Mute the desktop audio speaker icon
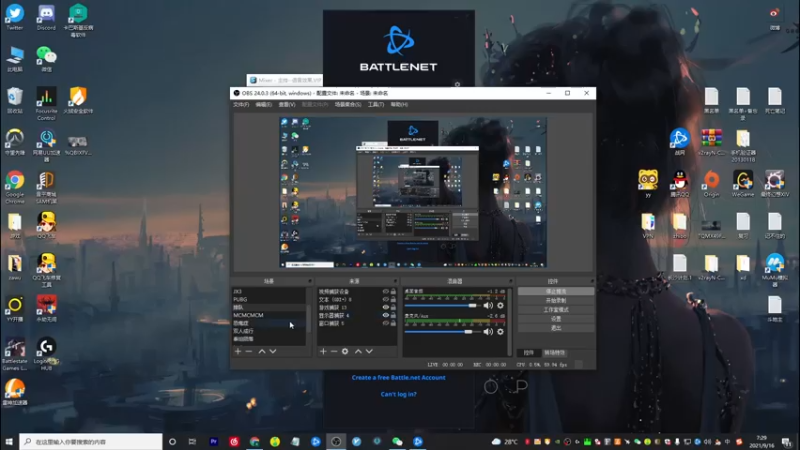The width and height of the screenshot is (800, 450). pos(488,305)
